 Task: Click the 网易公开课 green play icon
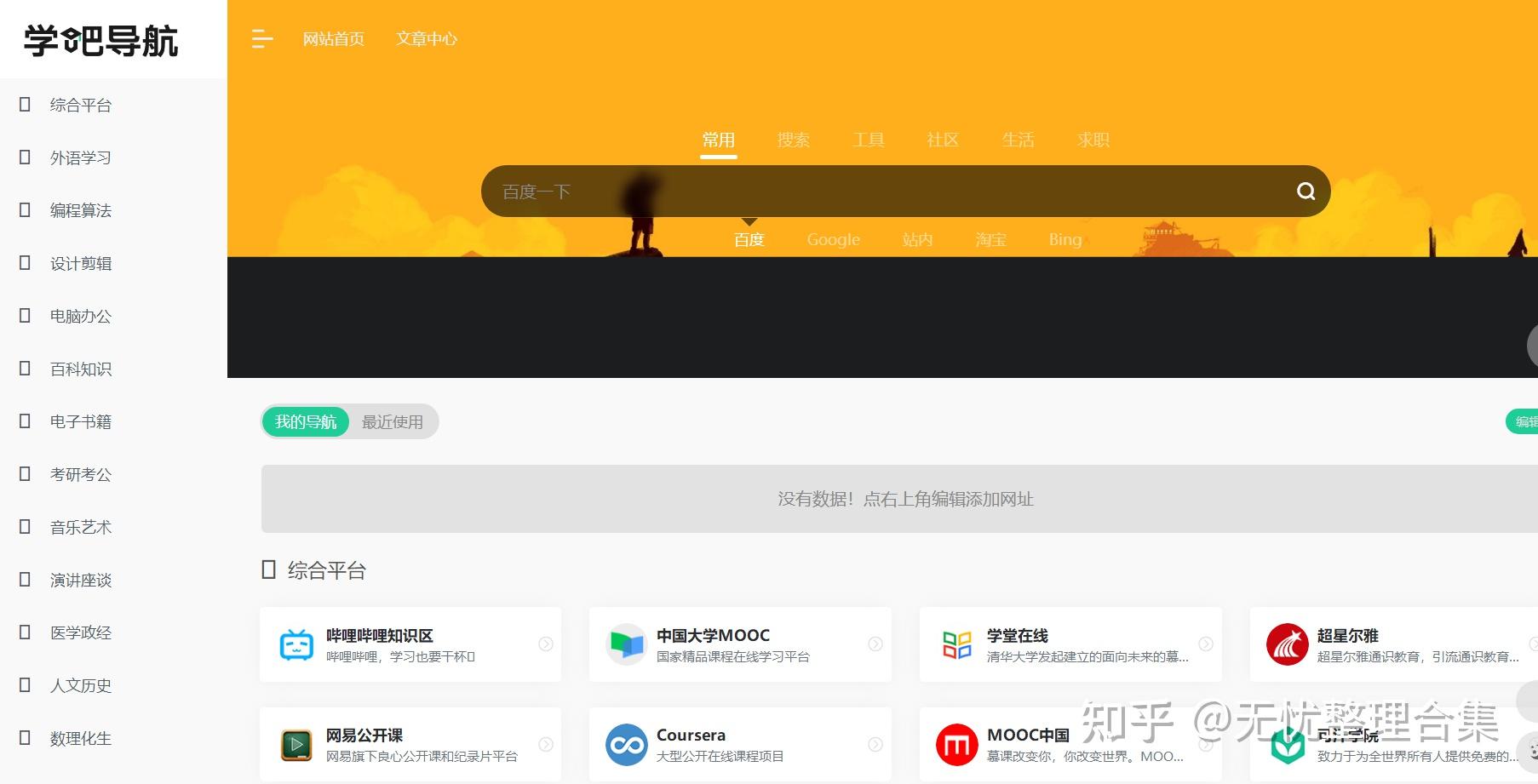(296, 745)
